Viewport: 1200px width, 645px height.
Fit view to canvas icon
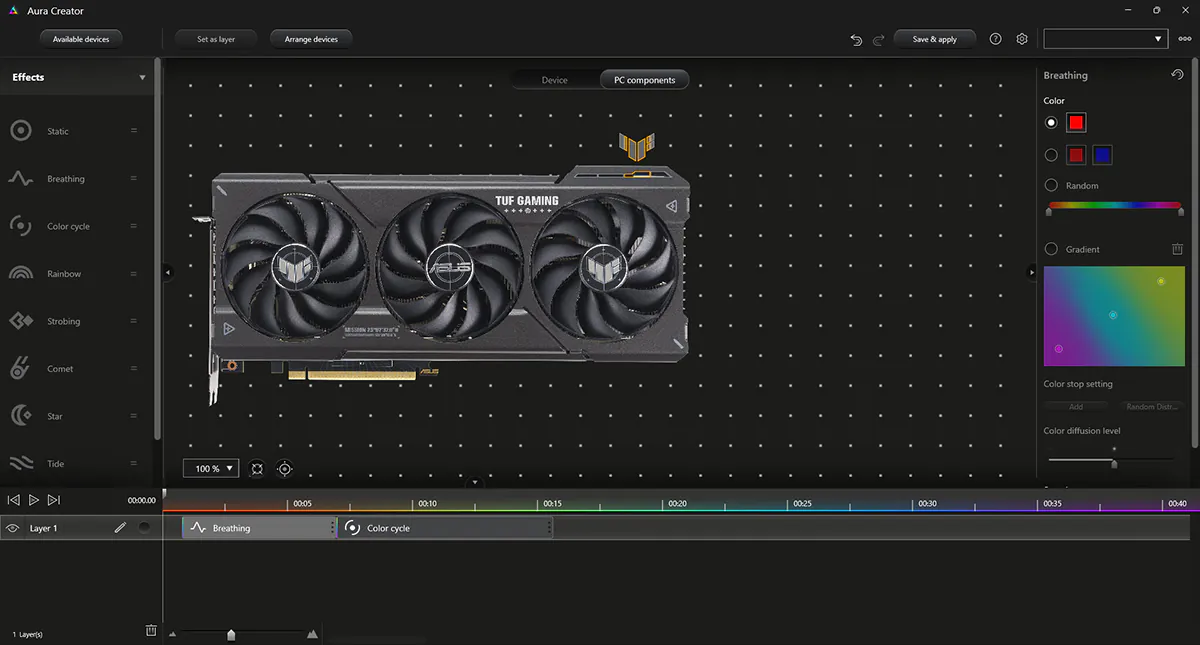[x=257, y=468]
